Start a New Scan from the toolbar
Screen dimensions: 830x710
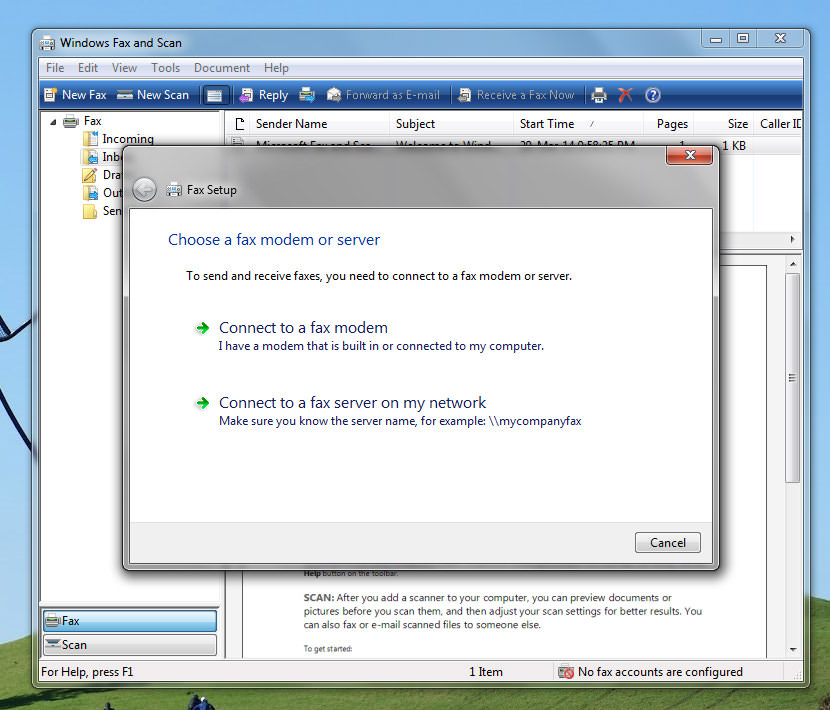click(x=152, y=95)
